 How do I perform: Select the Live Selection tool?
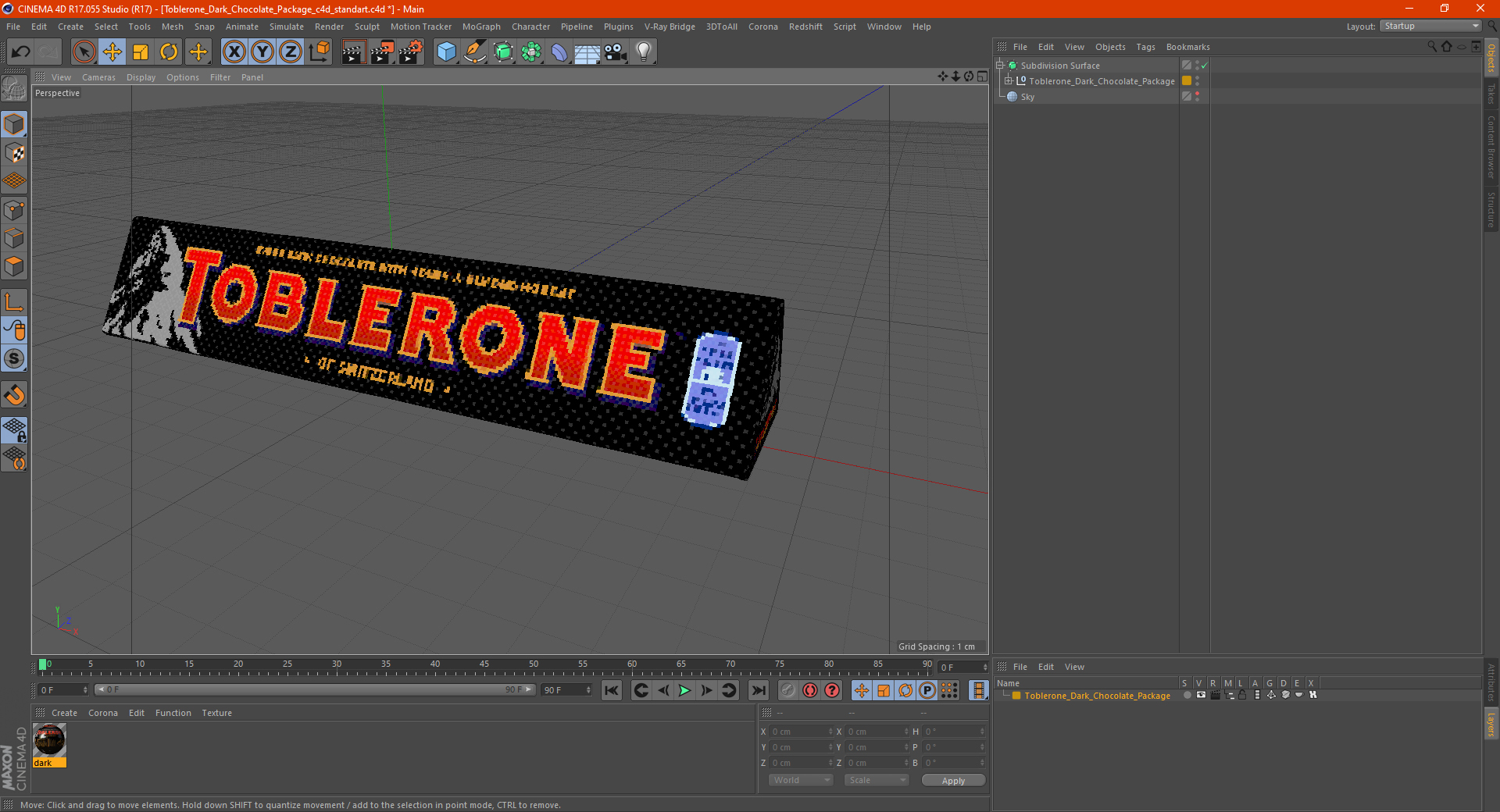(84, 52)
